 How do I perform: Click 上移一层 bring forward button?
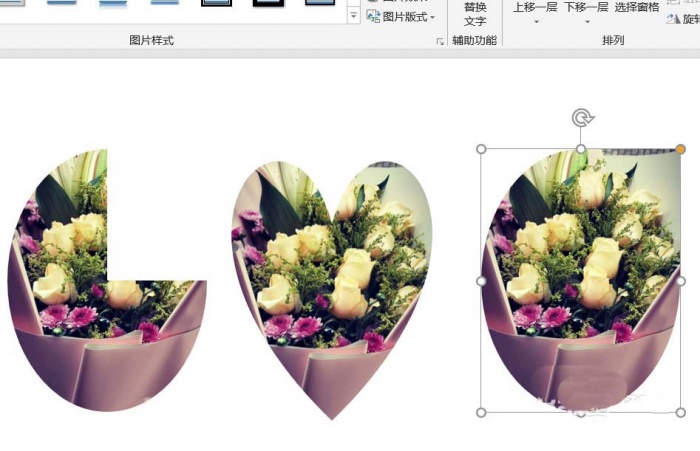coord(535,7)
